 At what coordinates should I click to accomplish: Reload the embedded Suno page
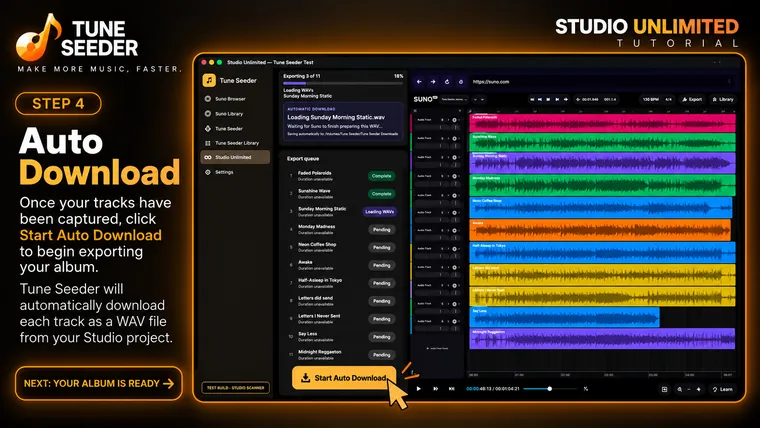coord(447,82)
